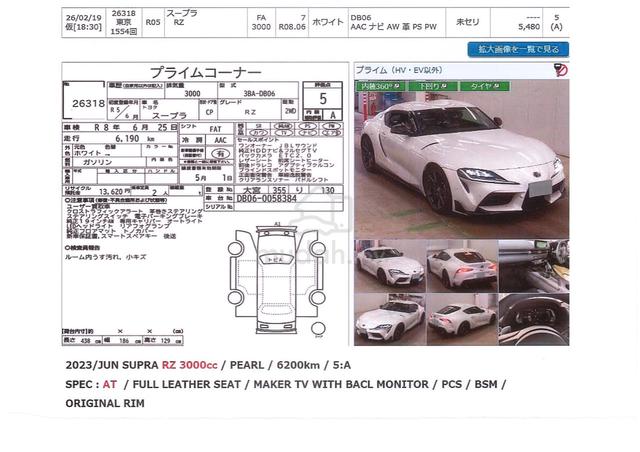Click the header cell 東京 1554回

124,22
